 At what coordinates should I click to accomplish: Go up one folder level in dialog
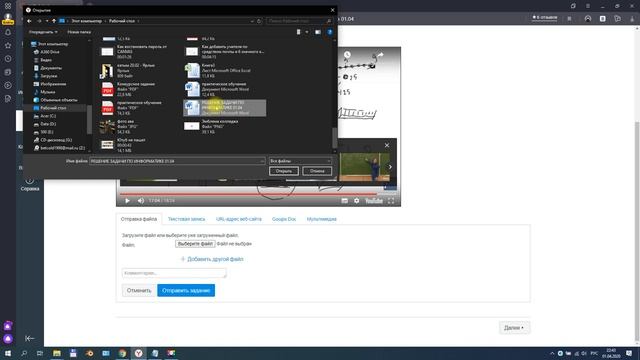54,21
